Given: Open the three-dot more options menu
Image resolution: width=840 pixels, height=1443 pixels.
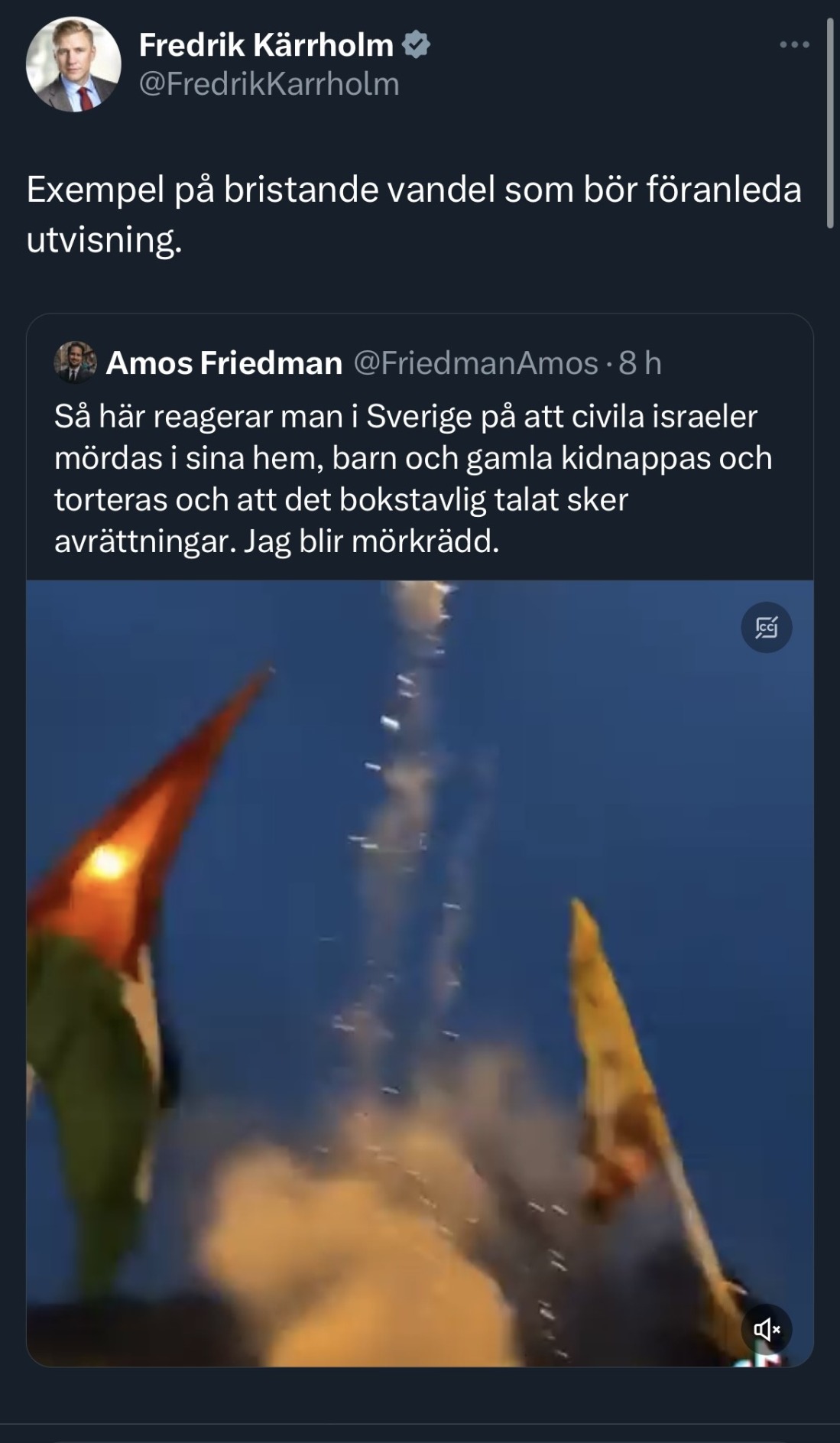Looking at the screenshot, I should point(794,45).
